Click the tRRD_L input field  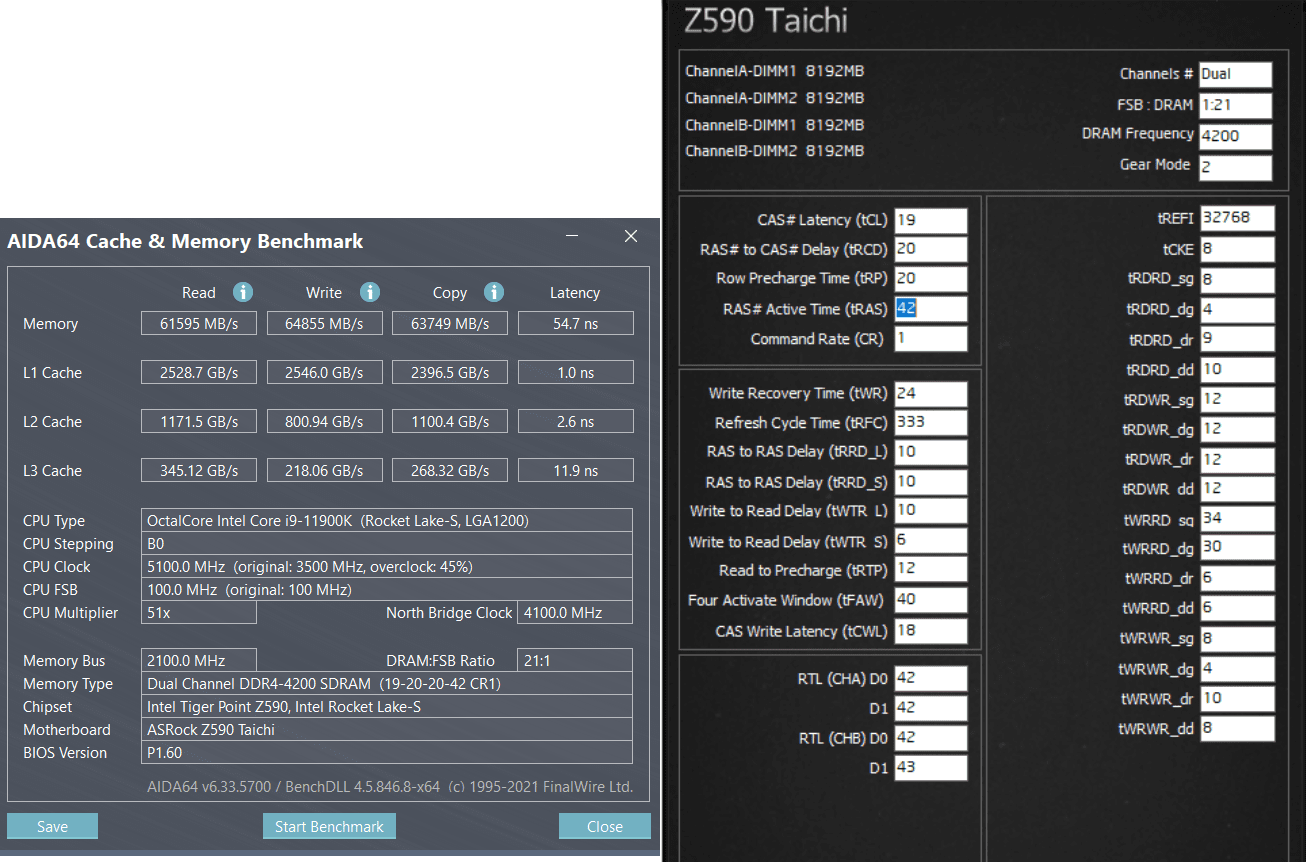pos(931,452)
